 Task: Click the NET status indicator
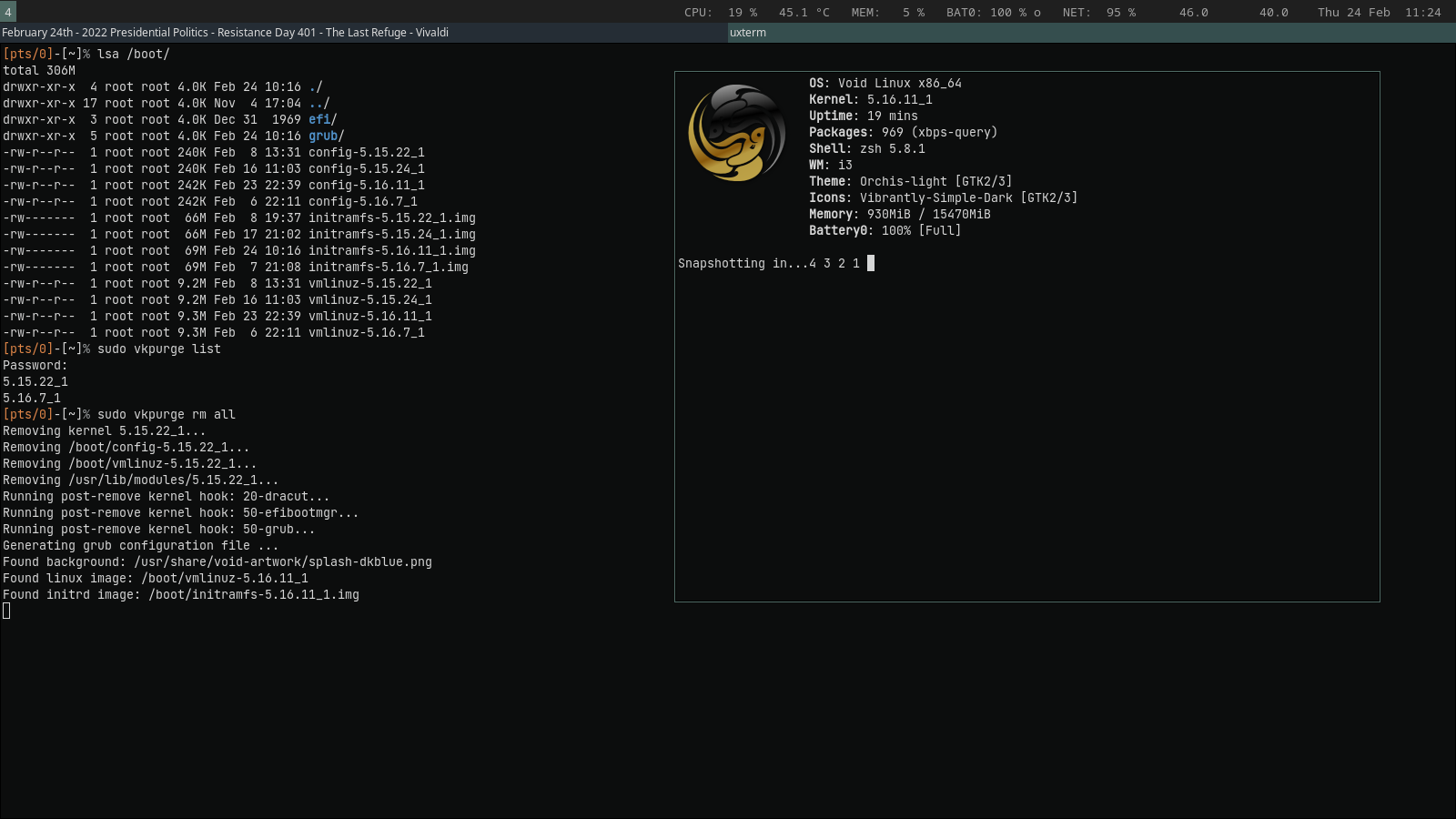click(1098, 13)
